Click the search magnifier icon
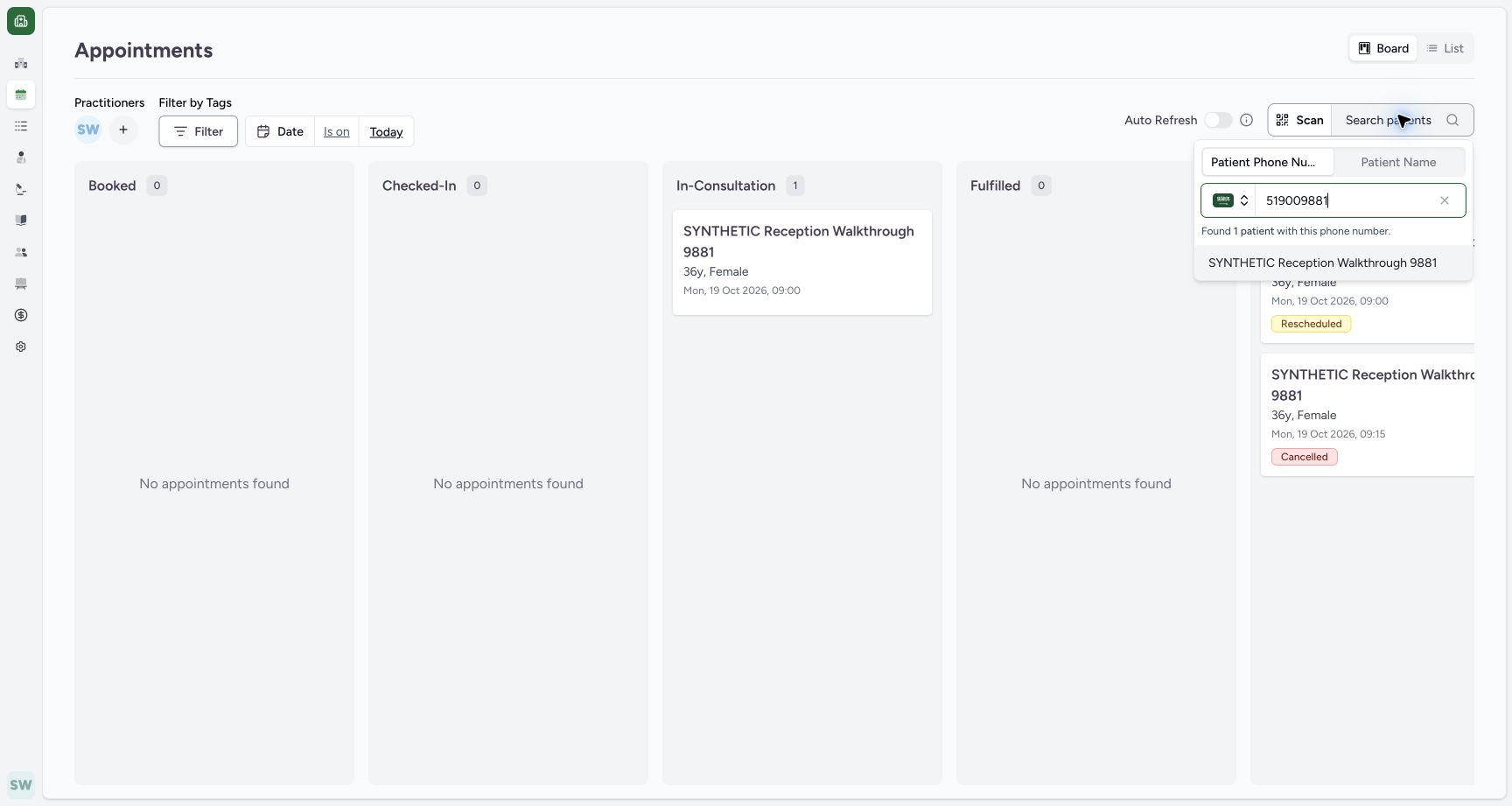Image resolution: width=1512 pixels, height=806 pixels. (1452, 120)
